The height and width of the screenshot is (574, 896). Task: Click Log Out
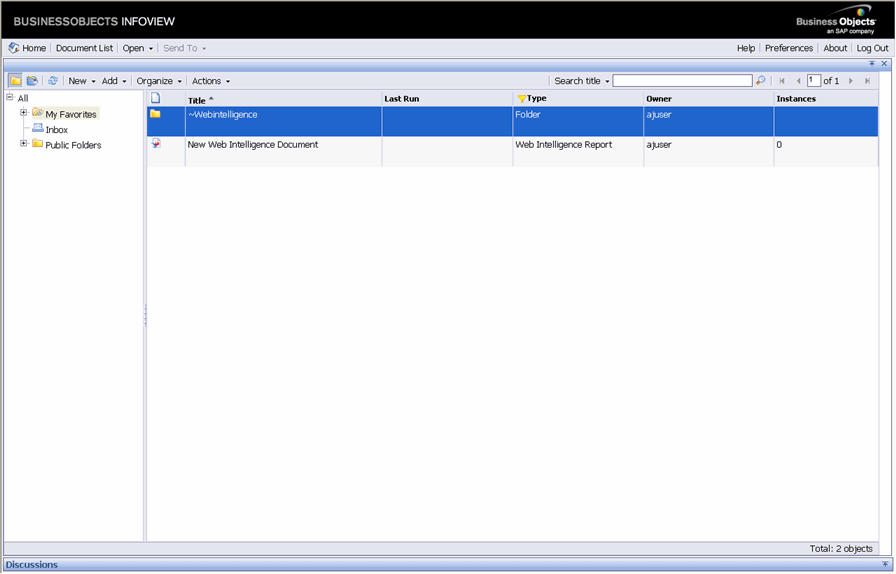pyautogui.click(x=873, y=48)
